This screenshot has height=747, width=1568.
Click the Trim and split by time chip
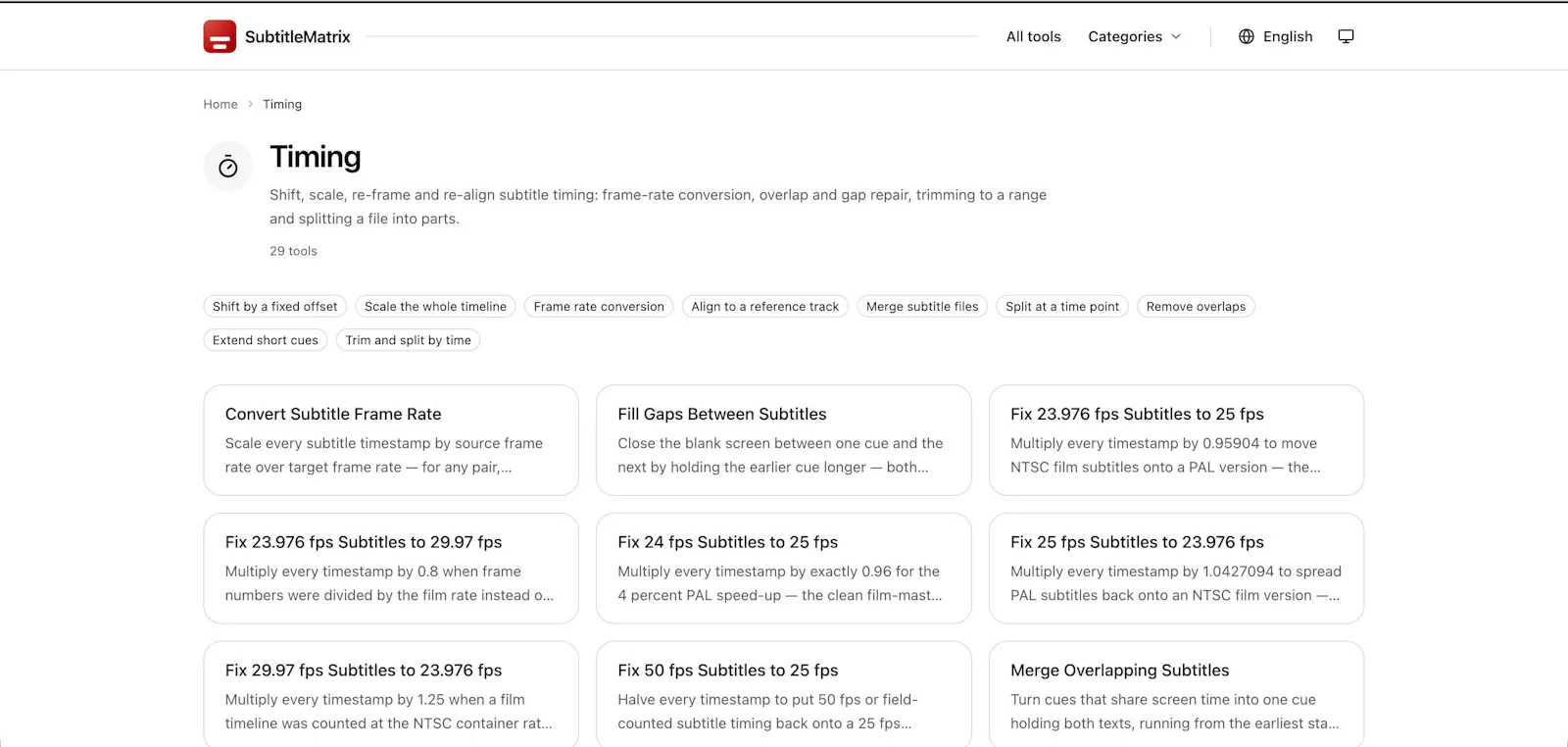coord(408,340)
